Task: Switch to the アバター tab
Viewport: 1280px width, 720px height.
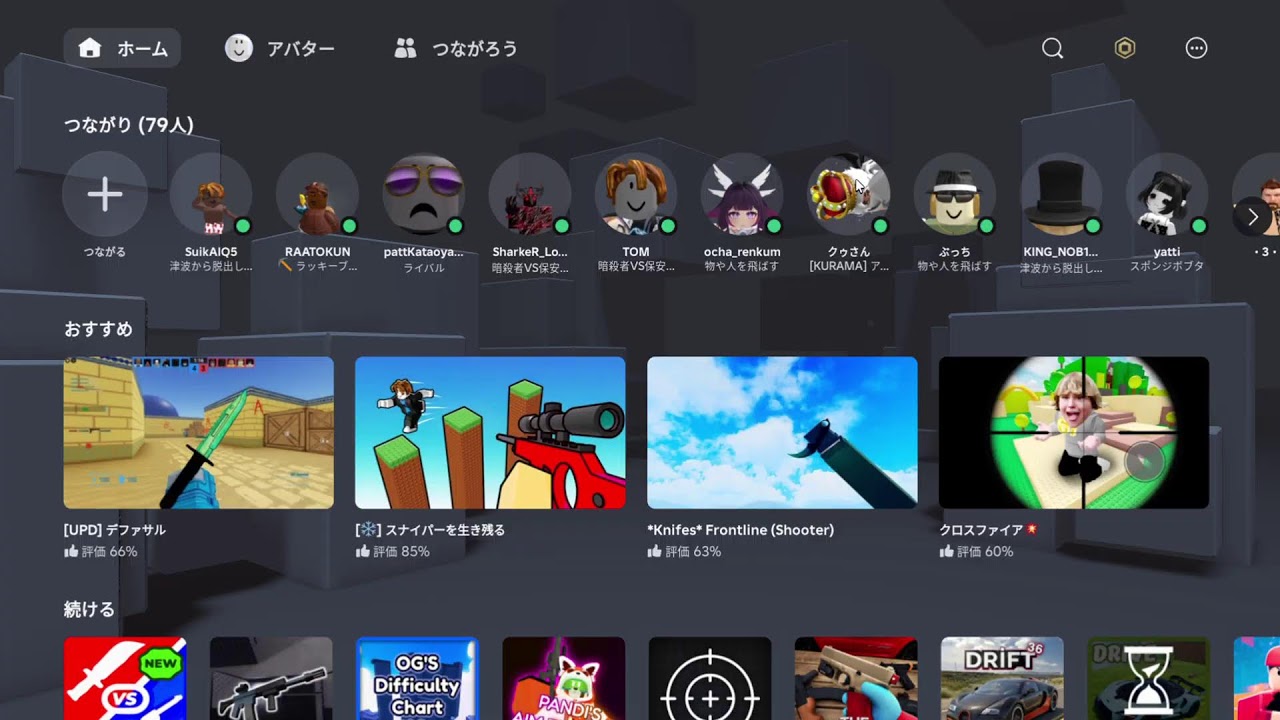Action: pyautogui.click(x=279, y=48)
